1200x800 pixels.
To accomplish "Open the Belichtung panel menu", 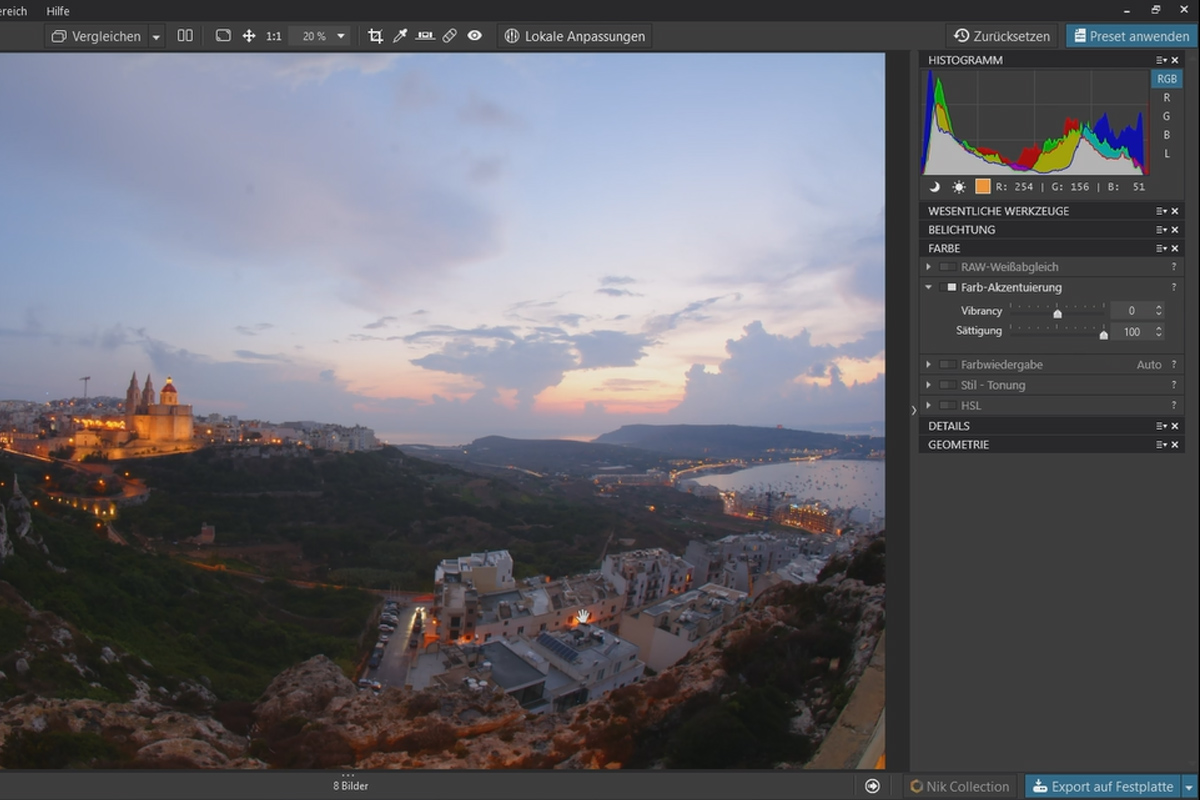I will 1161,230.
